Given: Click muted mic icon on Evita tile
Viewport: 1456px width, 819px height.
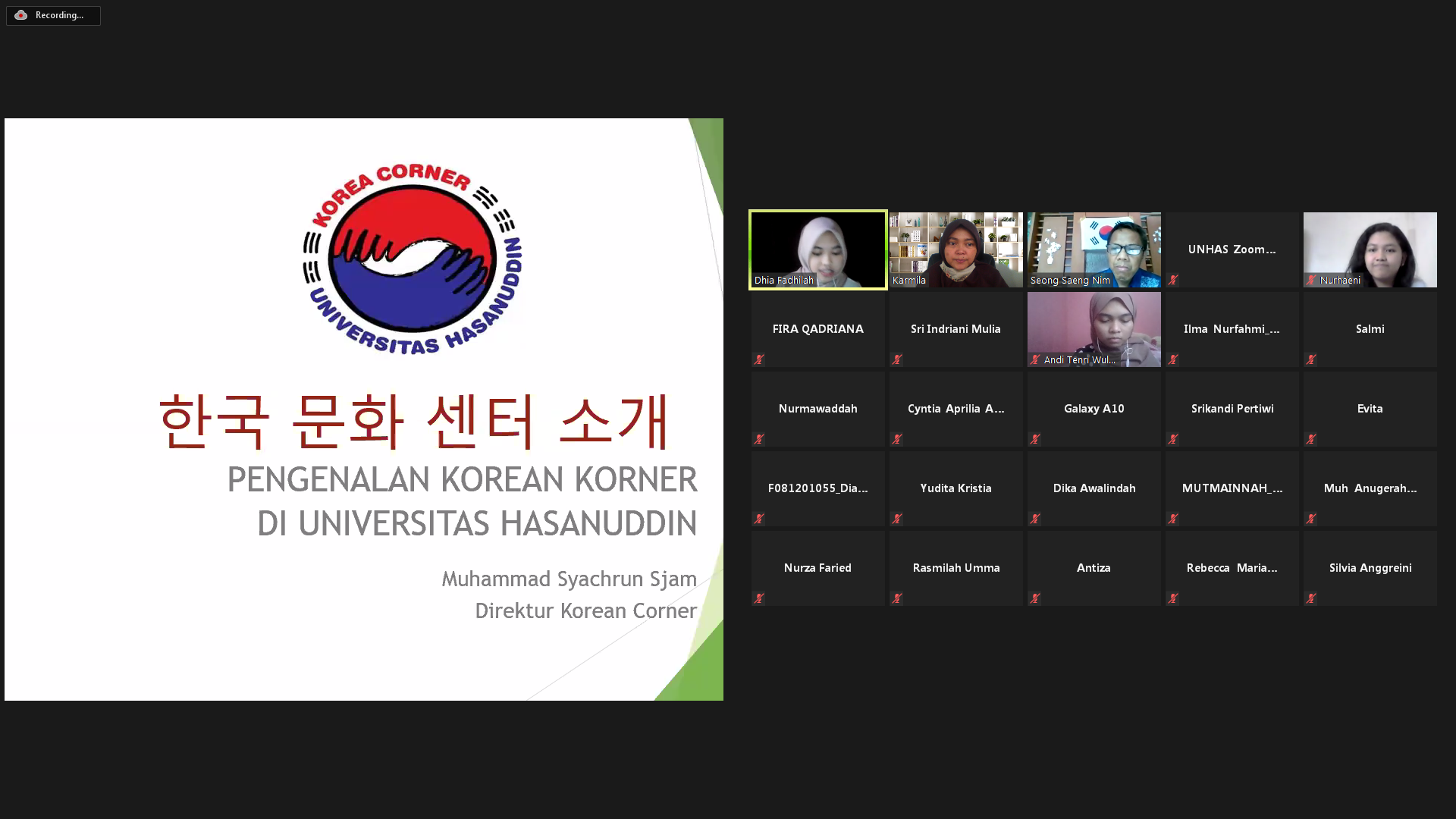Looking at the screenshot, I should (x=1311, y=439).
